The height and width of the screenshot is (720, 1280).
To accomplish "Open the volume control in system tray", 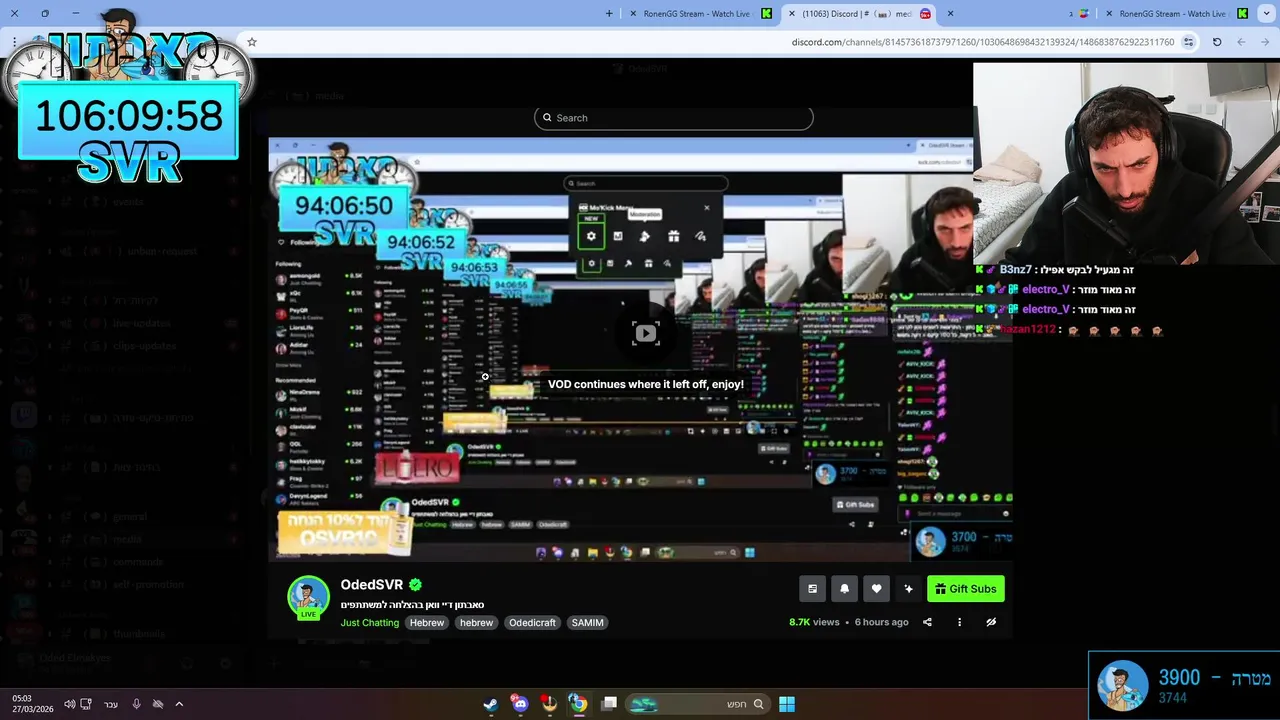I will (69, 704).
